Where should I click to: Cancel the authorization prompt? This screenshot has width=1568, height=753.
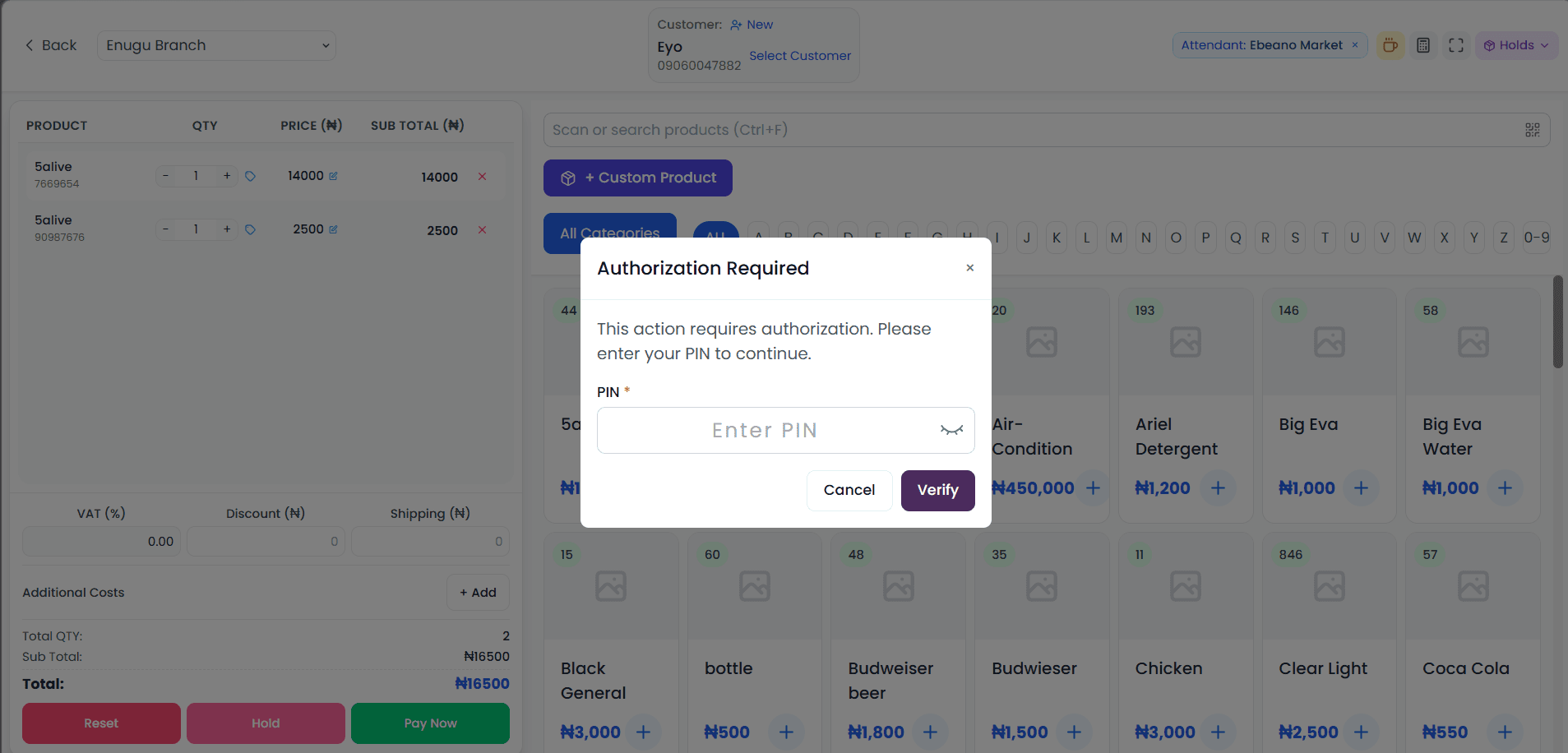pyautogui.click(x=849, y=490)
